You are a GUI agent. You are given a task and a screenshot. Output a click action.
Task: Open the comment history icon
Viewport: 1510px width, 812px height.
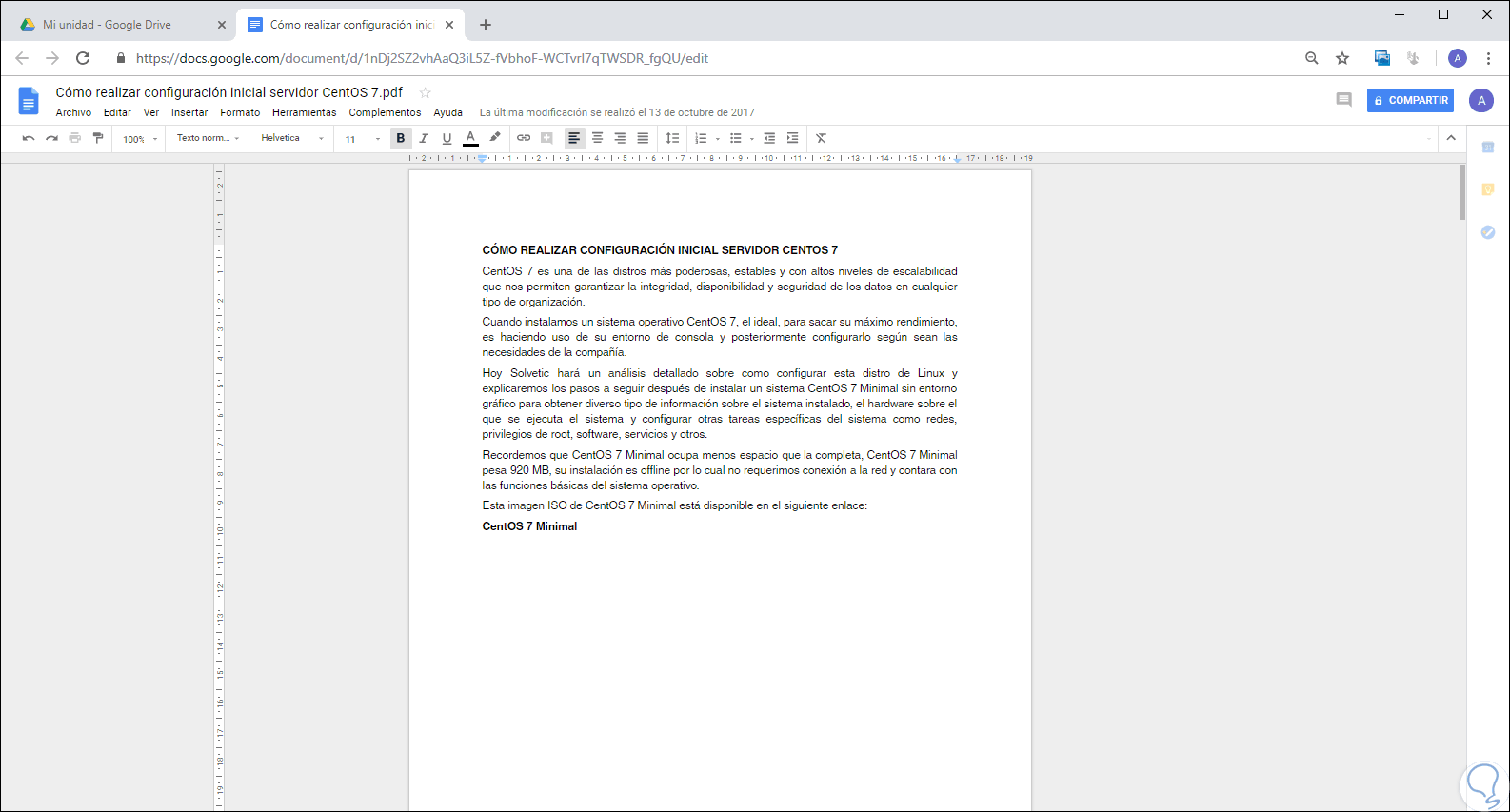[1343, 100]
